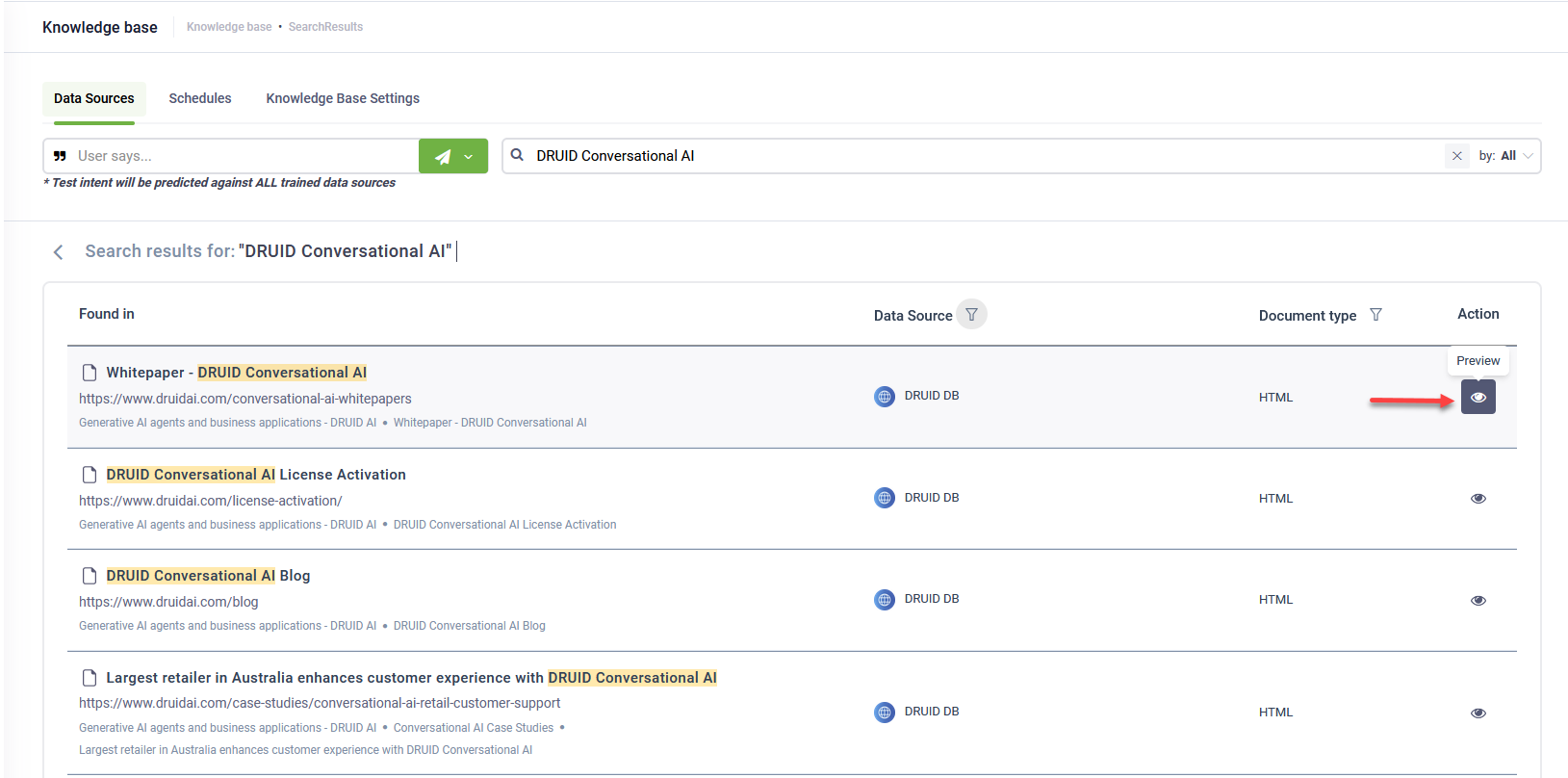Click the globe icon in Whitepaper row
Image resolution: width=1568 pixels, height=778 pixels.
[x=885, y=397]
